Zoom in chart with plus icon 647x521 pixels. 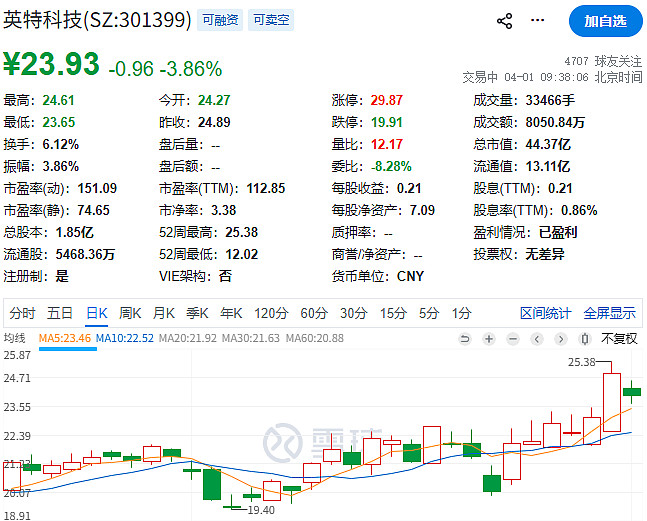[489, 339]
